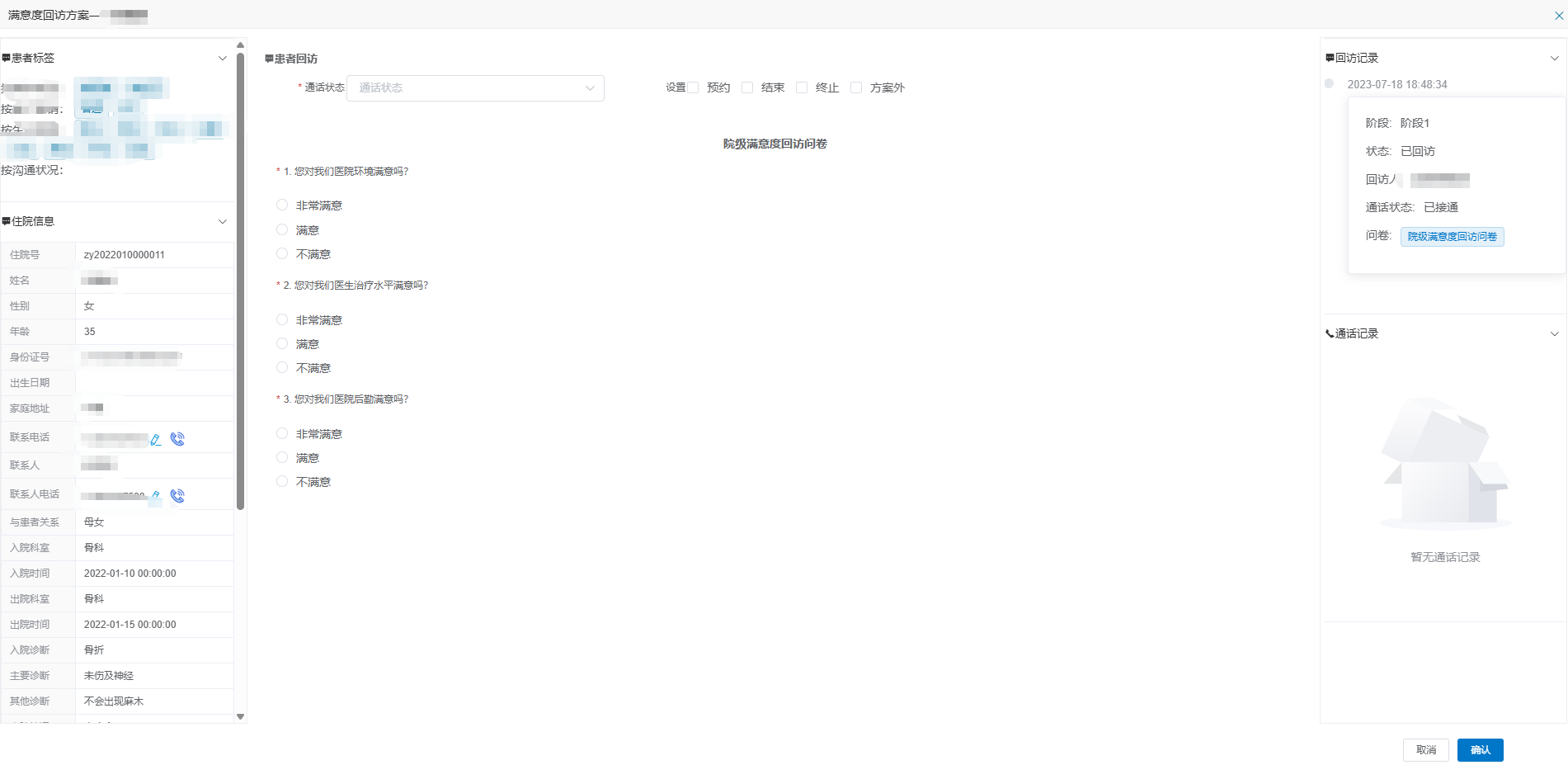This screenshot has height=765, width=1568.
Task: Pick 满意 for hospital logistics question
Action: [282, 458]
